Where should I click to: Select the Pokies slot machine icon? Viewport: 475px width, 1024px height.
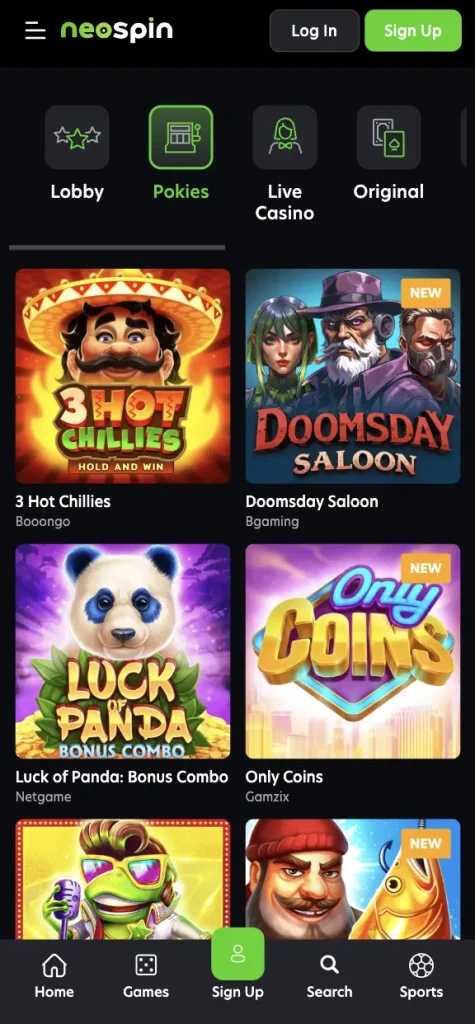[181, 137]
